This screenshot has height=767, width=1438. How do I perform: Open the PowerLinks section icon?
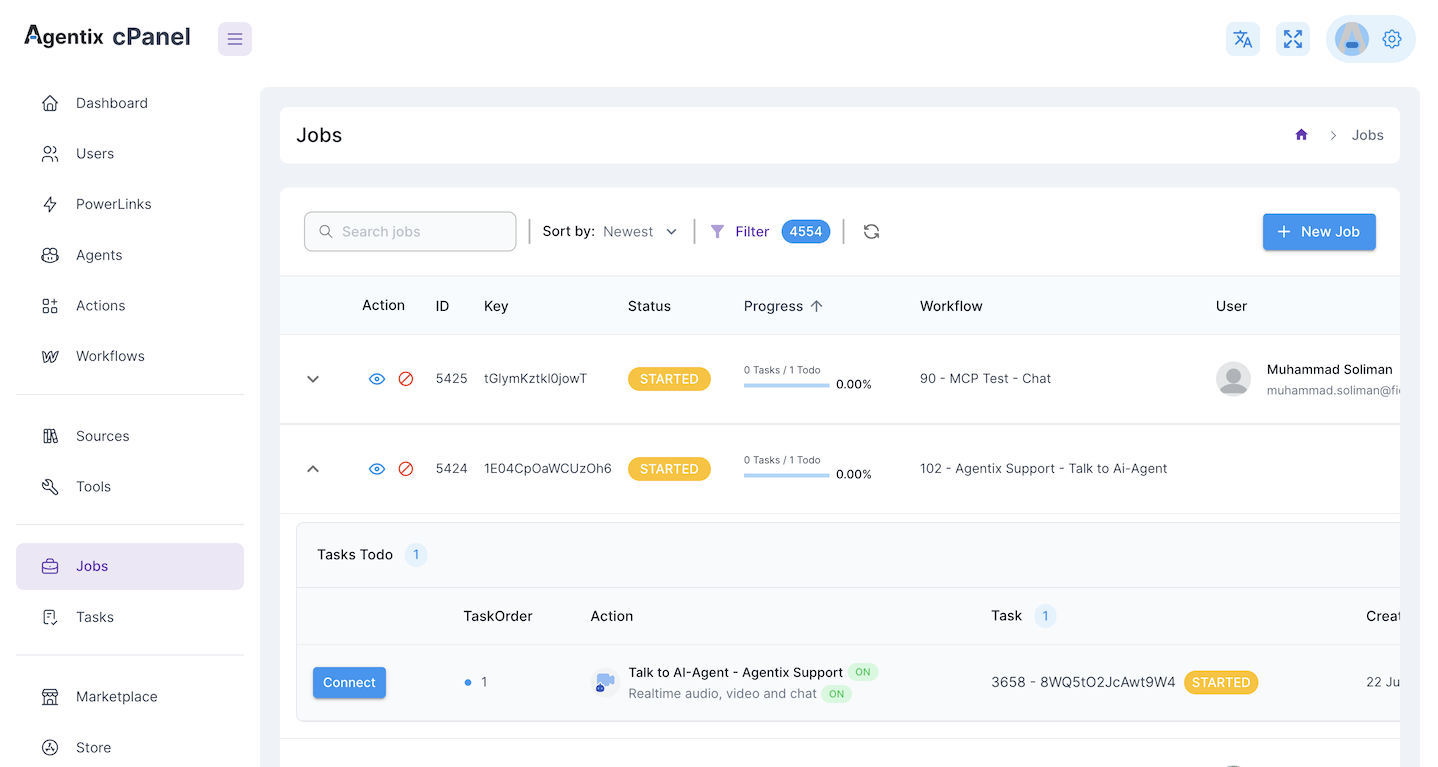click(50, 203)
